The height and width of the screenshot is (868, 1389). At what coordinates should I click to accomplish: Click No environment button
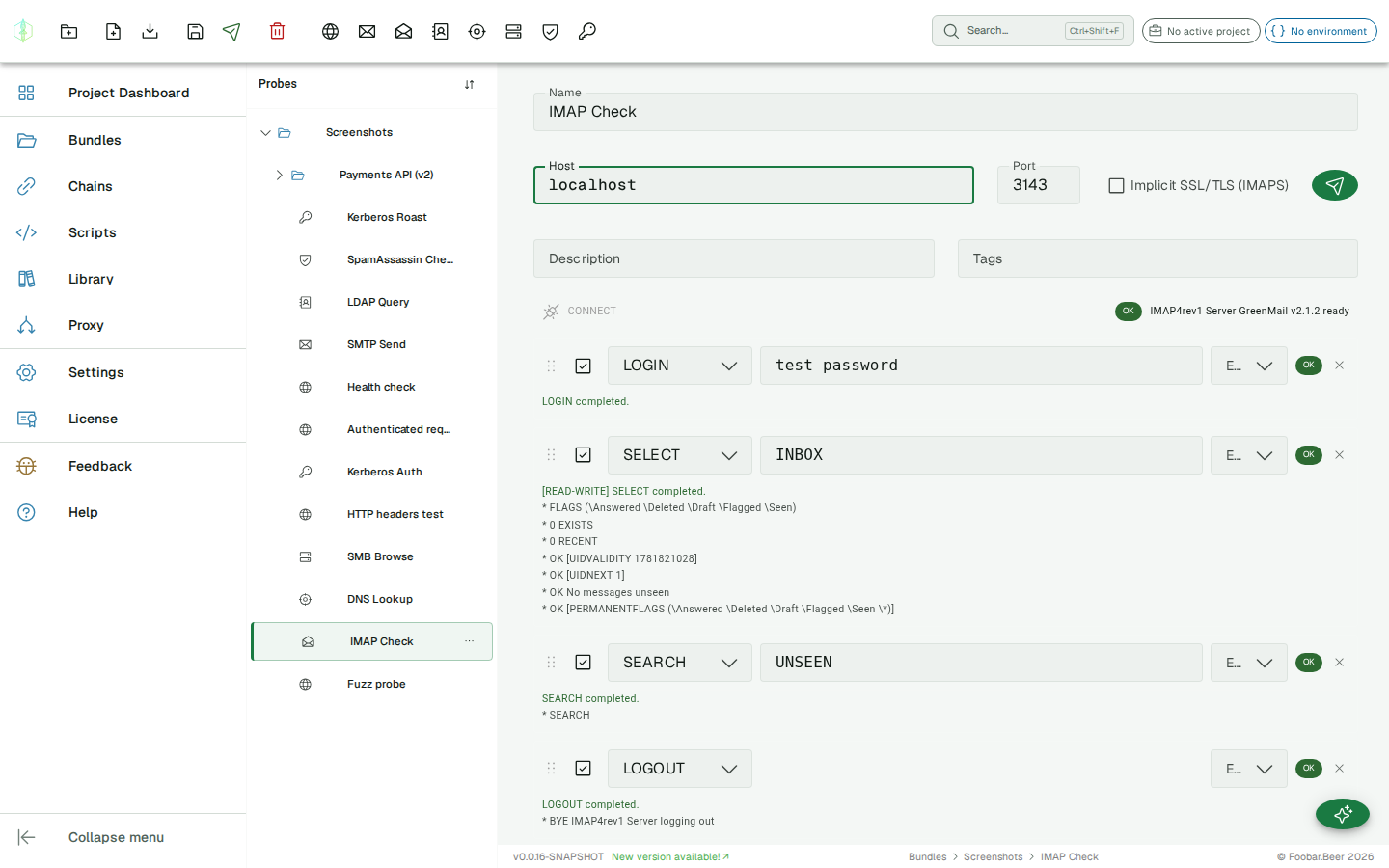1321,31
